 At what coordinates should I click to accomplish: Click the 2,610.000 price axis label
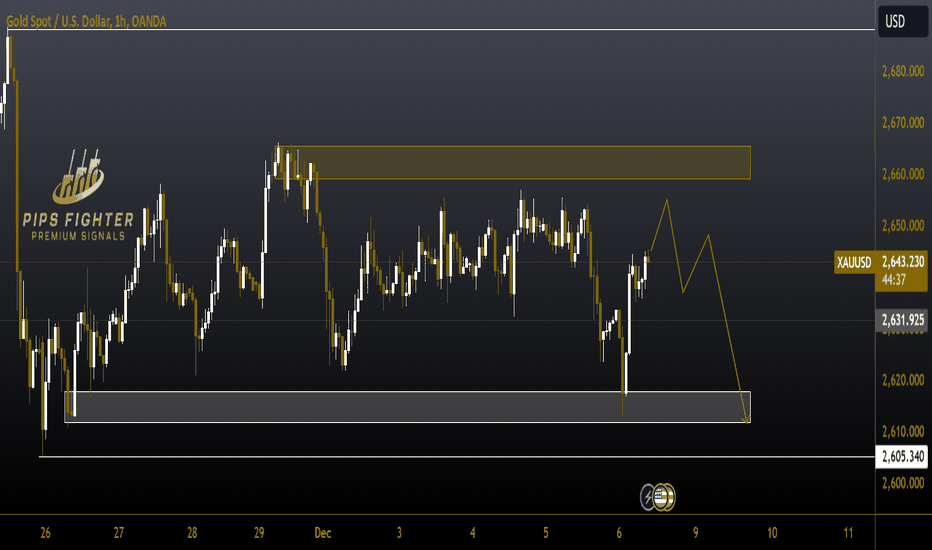click(903, 432)
